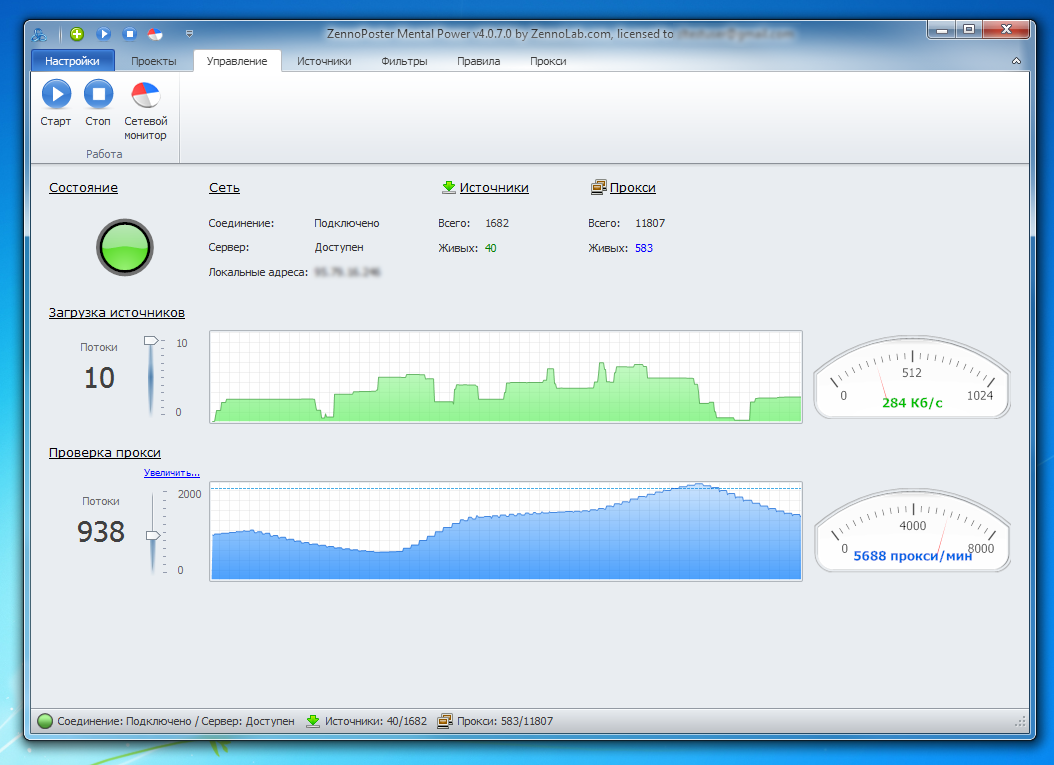Click the green plus icon in the quick-access toolbar

[x=77, y=34]
